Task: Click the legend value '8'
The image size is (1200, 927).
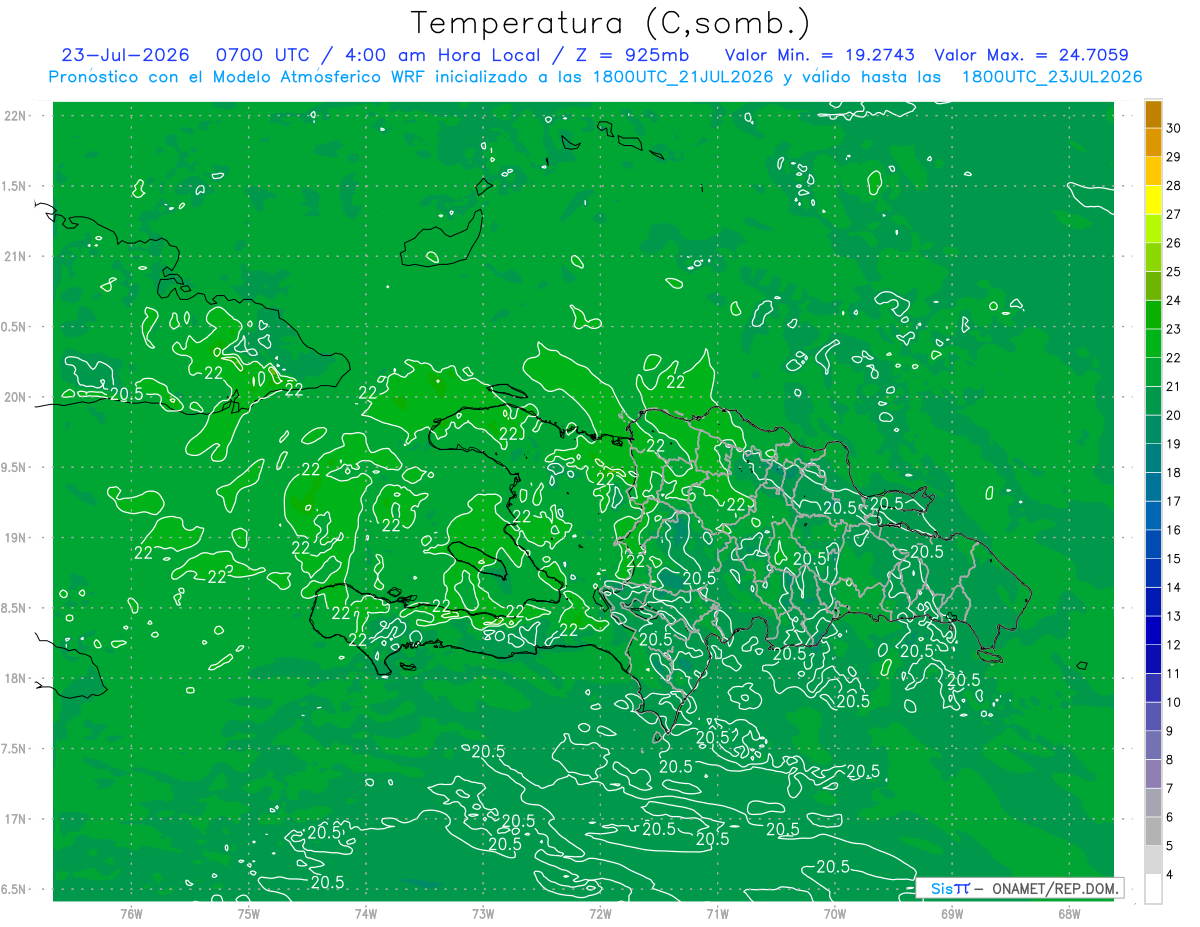Action: coord(1170,760)
